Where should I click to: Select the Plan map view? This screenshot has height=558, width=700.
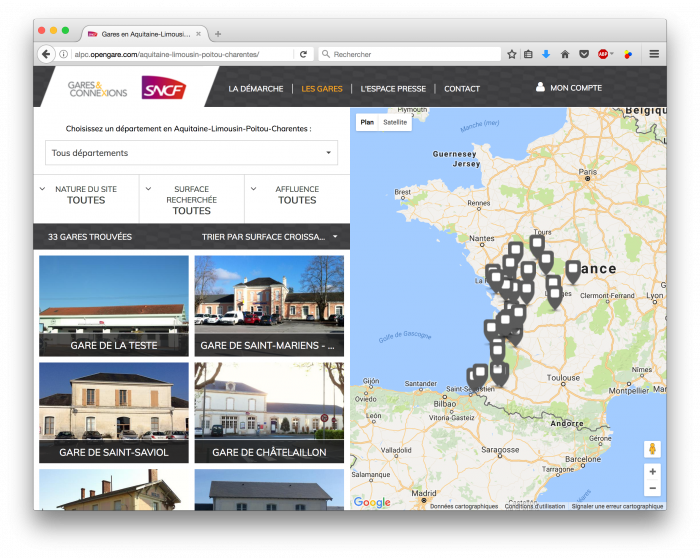coord(367,122)
